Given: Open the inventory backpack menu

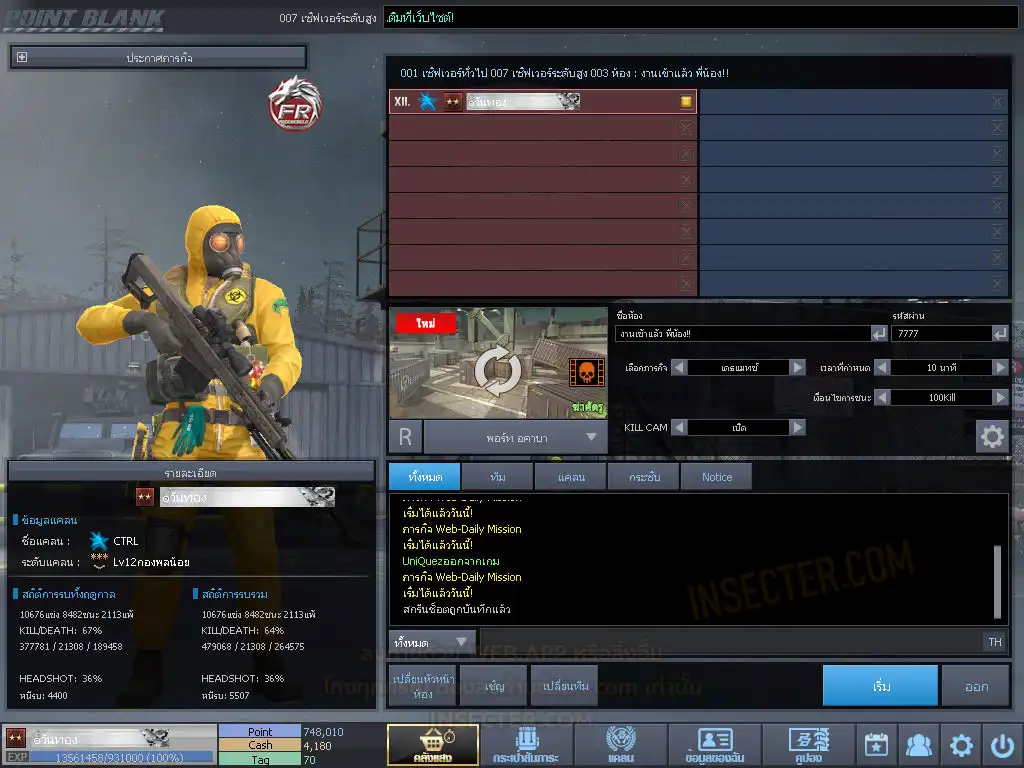Looking at the screenshot, I should (x=525, y=745).
